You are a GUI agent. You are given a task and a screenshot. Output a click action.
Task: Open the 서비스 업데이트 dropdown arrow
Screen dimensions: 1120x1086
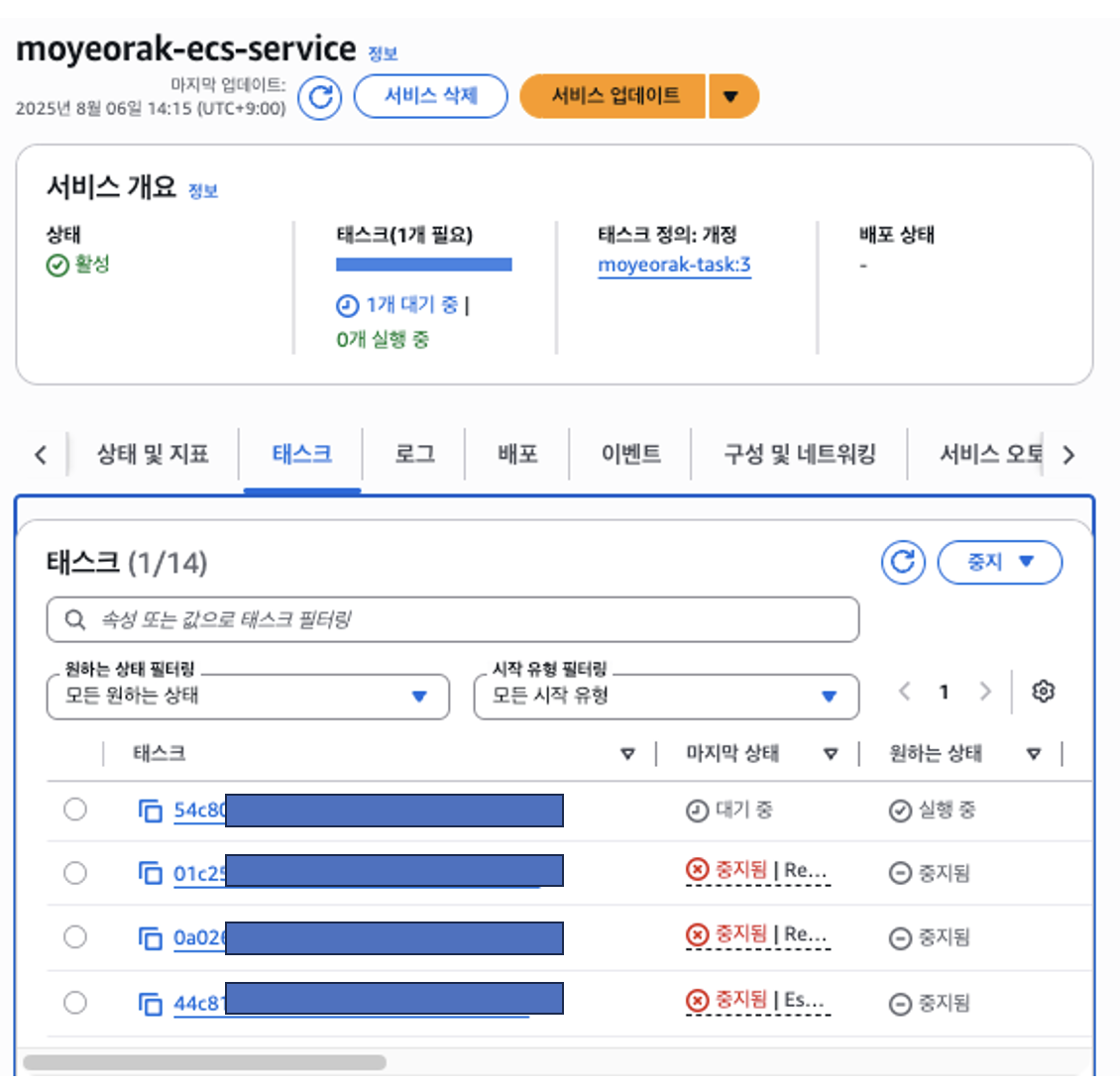pyautogui.click(x=732, y=96)
